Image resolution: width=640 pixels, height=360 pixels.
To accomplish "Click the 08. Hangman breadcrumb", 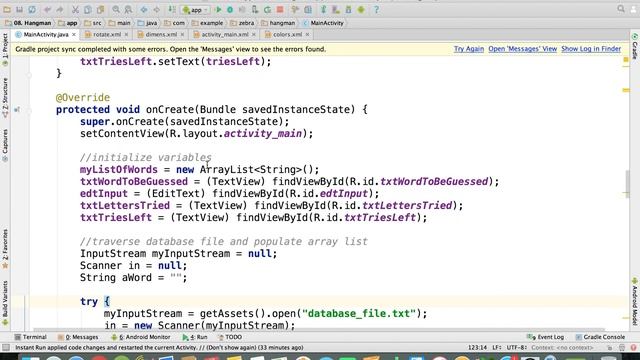I will [x=28, y=23].
